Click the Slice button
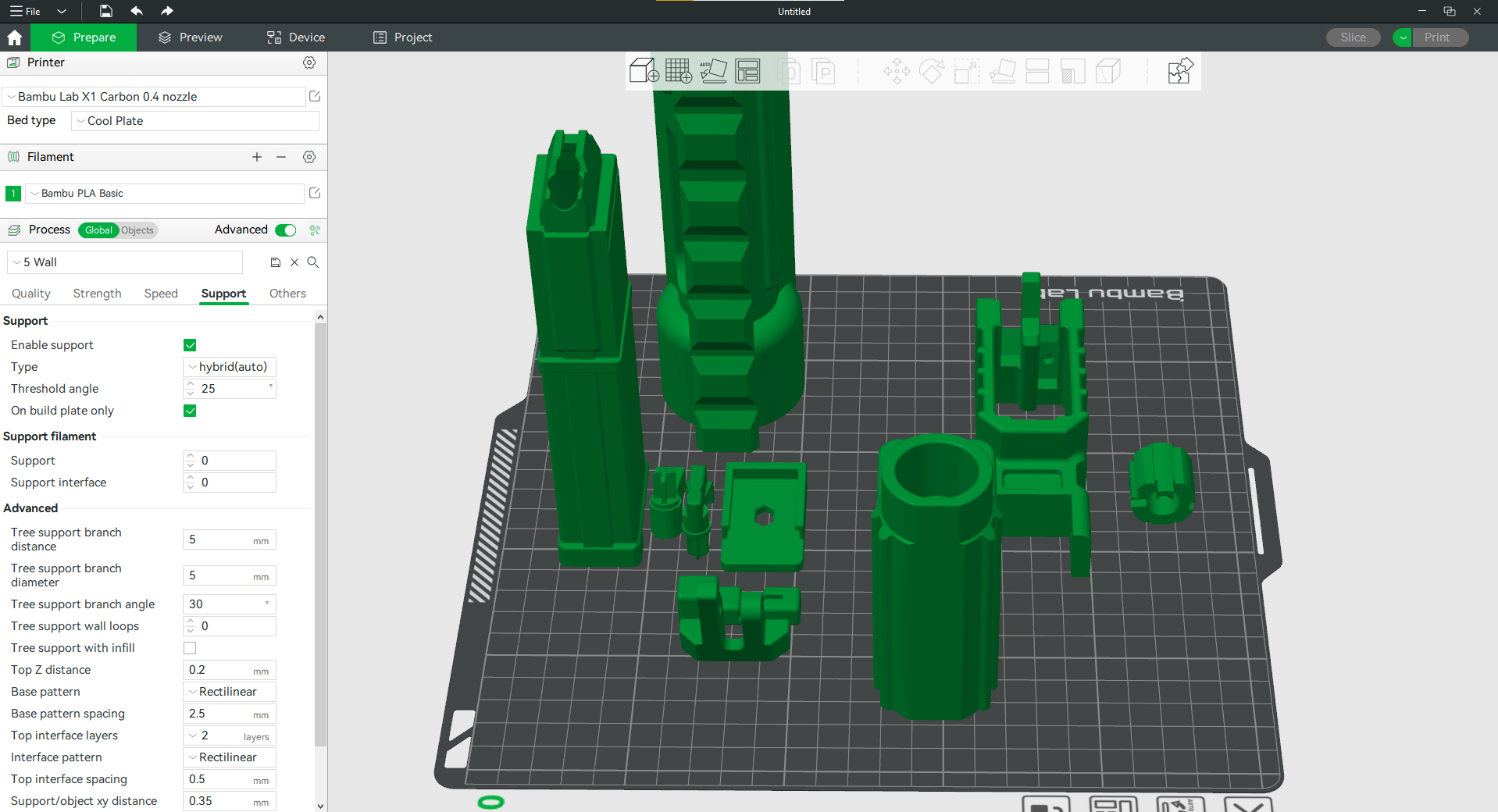 pyautogui.click(x=1353, y=37)
